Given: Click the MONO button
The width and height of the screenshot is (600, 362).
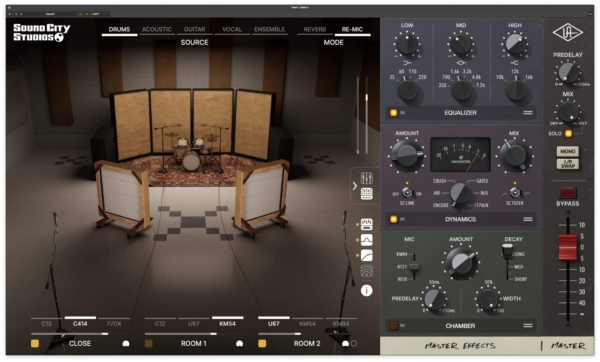Looking at the screenshot, I should point(568,152).
